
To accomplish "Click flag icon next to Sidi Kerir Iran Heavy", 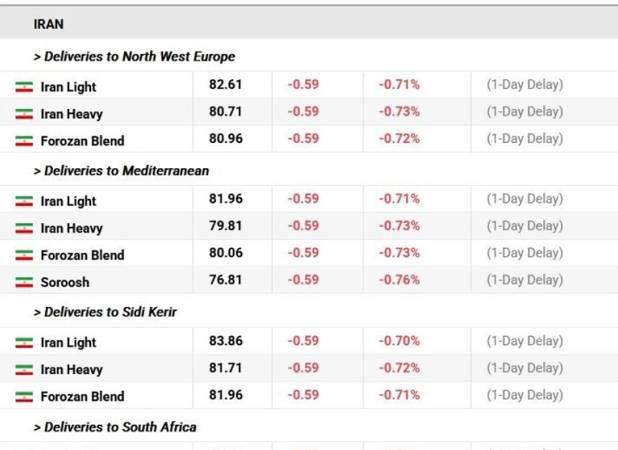I will 24,370.
